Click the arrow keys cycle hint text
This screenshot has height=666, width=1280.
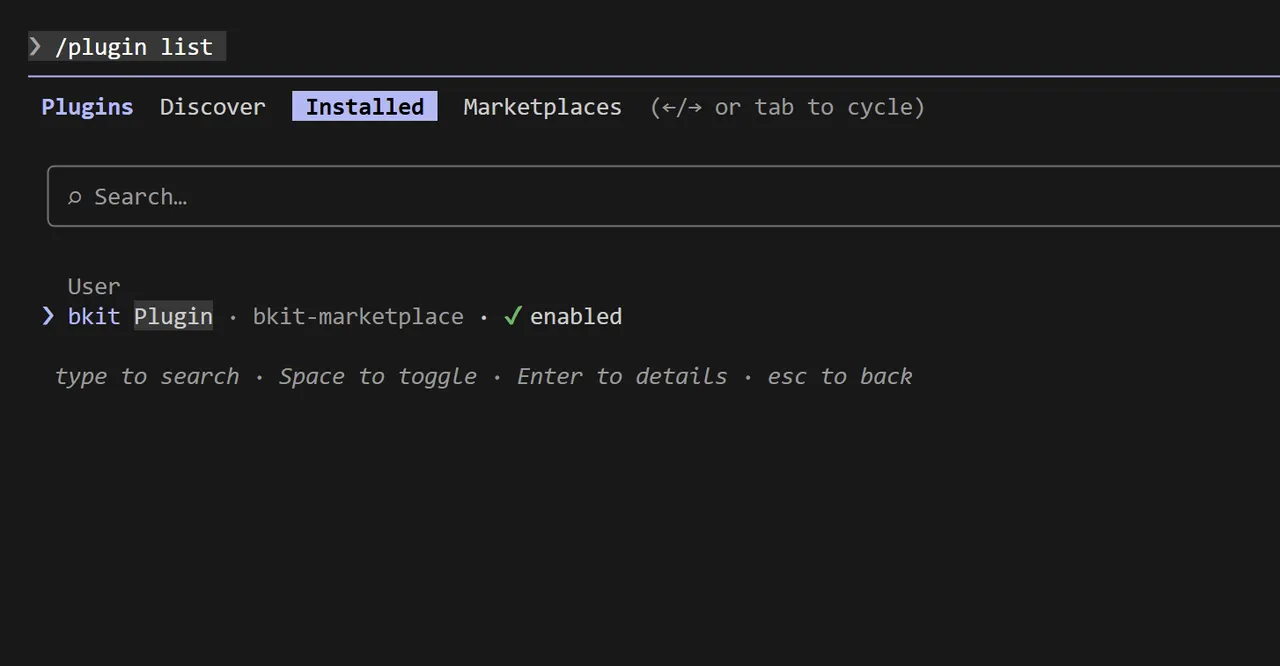click(x=787, y=107)
